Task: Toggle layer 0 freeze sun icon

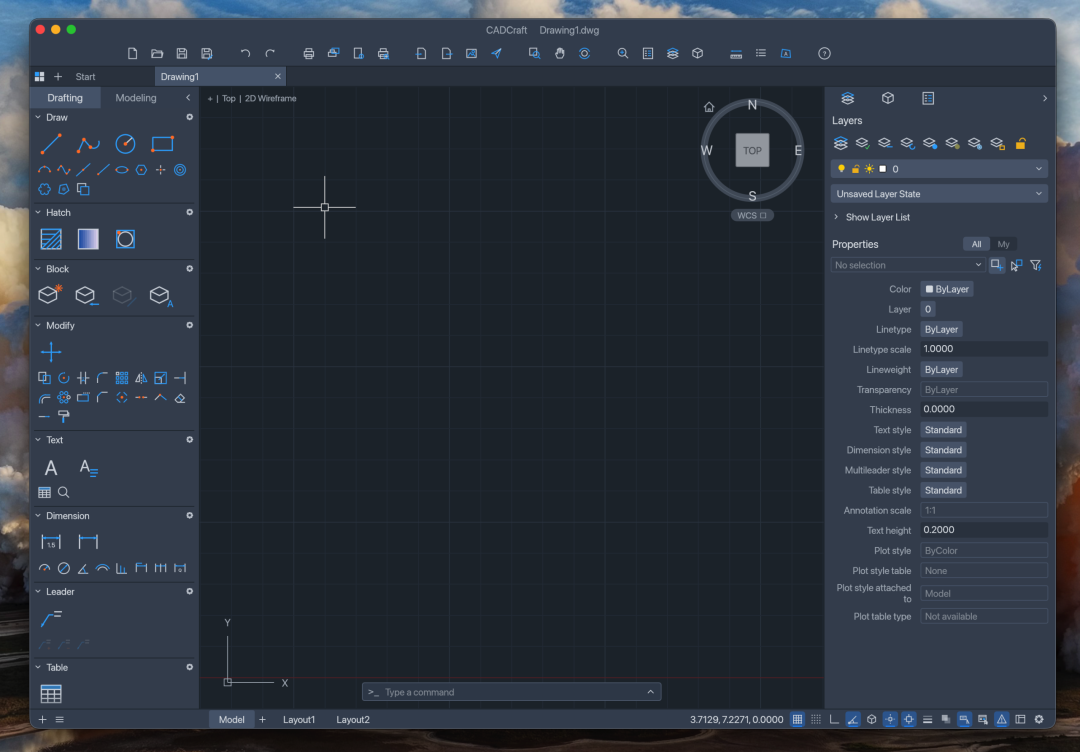Action: tap(869, 169)
